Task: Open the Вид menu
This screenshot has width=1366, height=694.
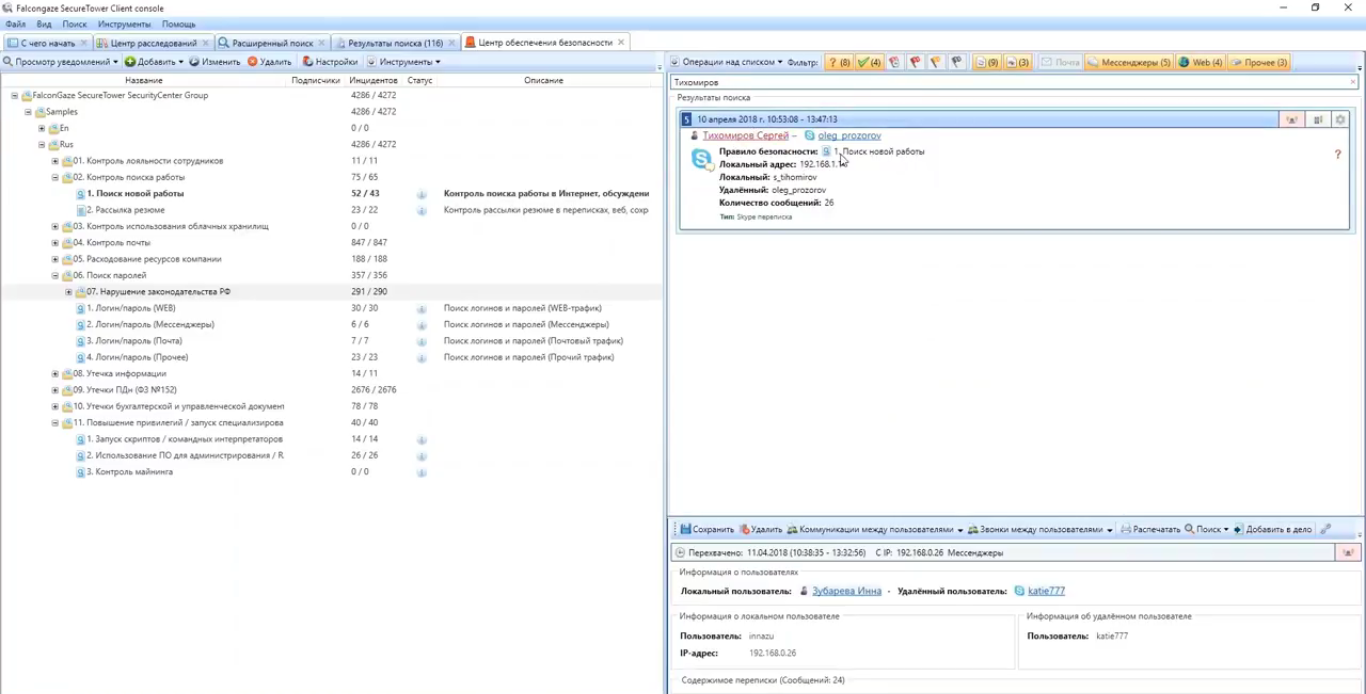Action: (44, 24)
